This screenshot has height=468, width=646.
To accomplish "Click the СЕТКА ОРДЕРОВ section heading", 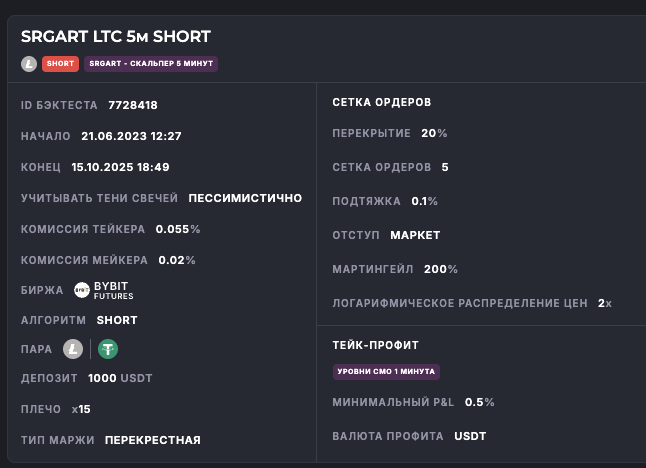I will click(382, 102).
